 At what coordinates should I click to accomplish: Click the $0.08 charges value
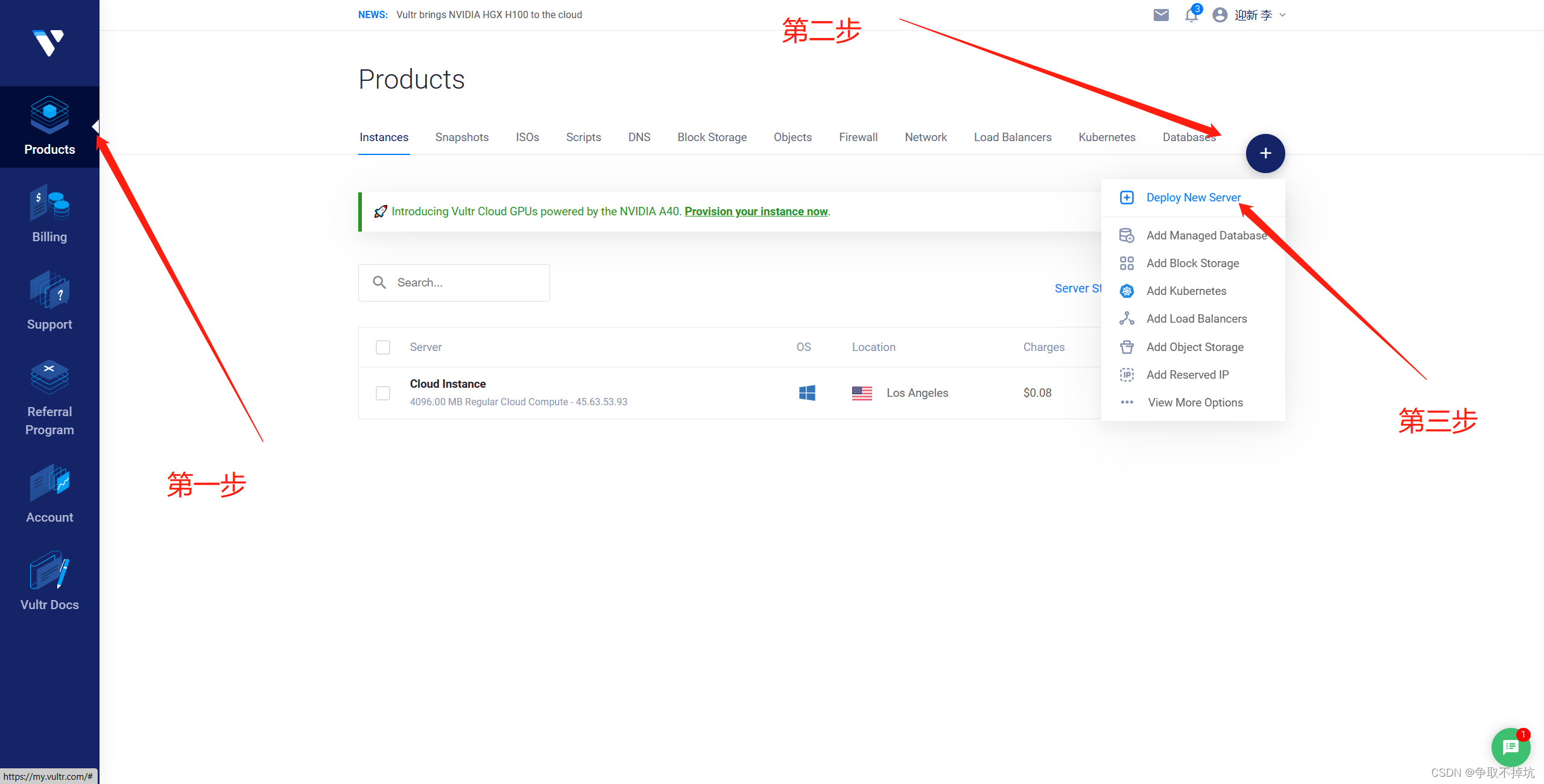coord(1037,393)
